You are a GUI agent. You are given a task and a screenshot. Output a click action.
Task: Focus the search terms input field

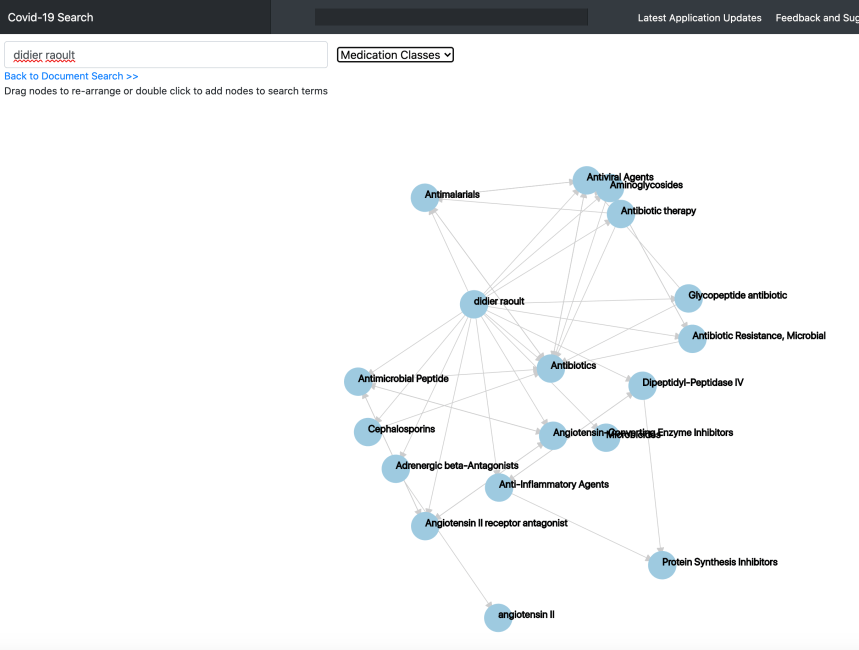pos(166,55)
